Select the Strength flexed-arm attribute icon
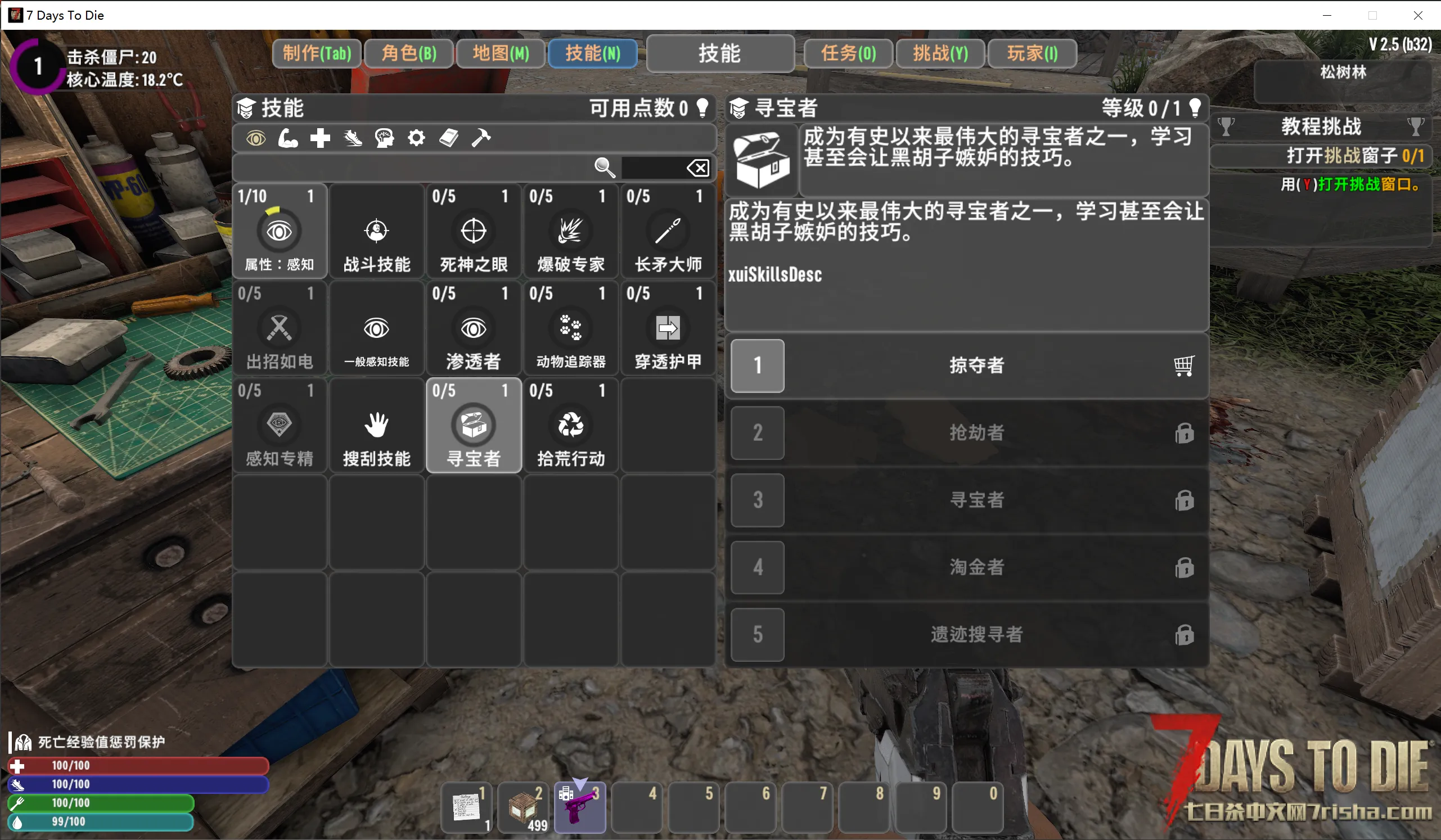1441x840 pixels. (x=287, y=138)
